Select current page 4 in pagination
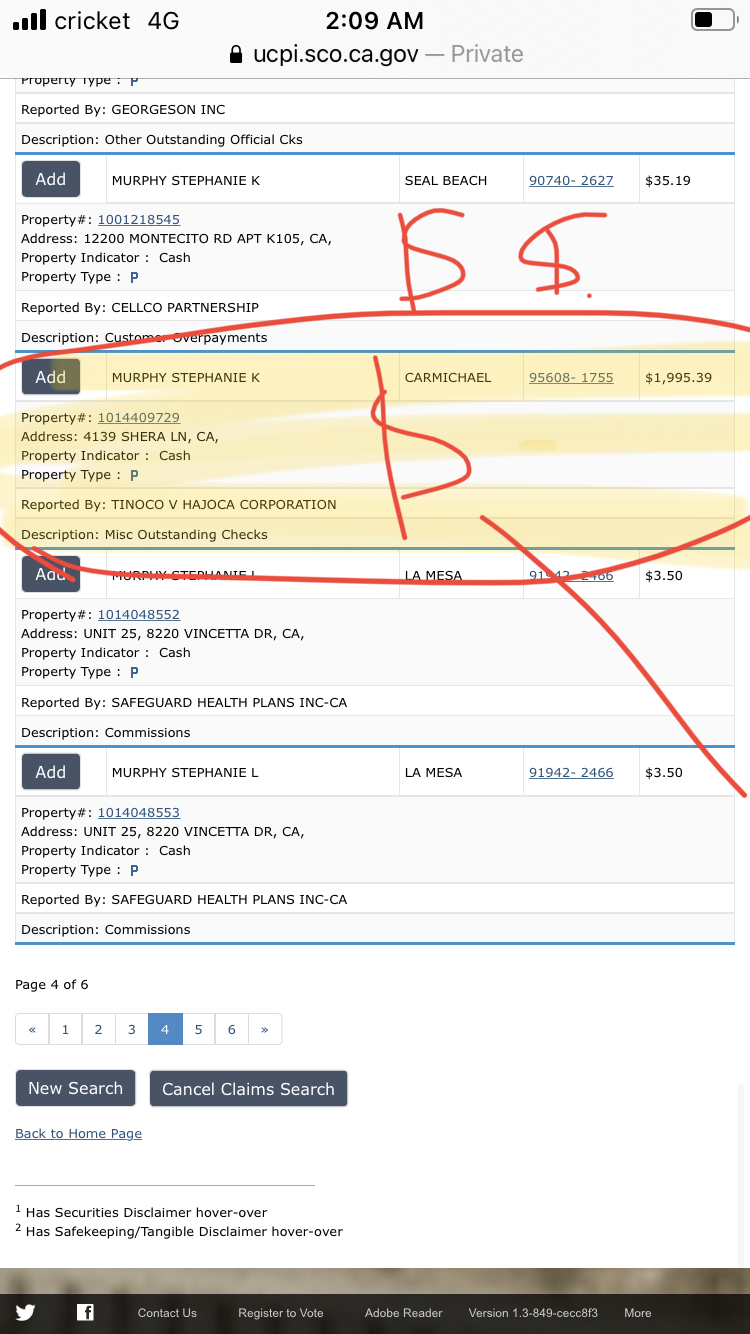The height and width of the screenshot is (1334, 750). tap(165, 1029)
